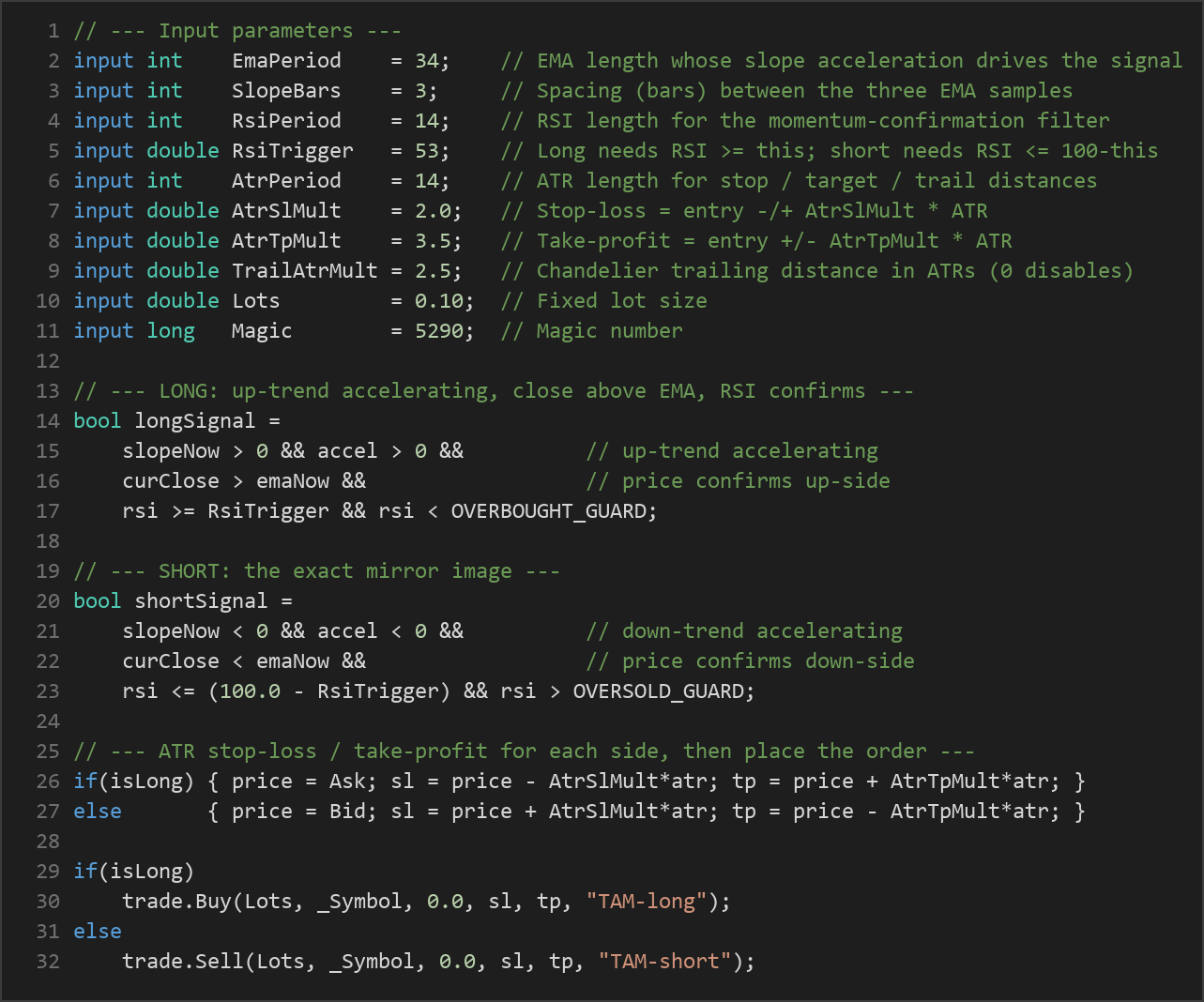Click the 'else' keyword on line 31
1204x1002 pixels.
98,932
